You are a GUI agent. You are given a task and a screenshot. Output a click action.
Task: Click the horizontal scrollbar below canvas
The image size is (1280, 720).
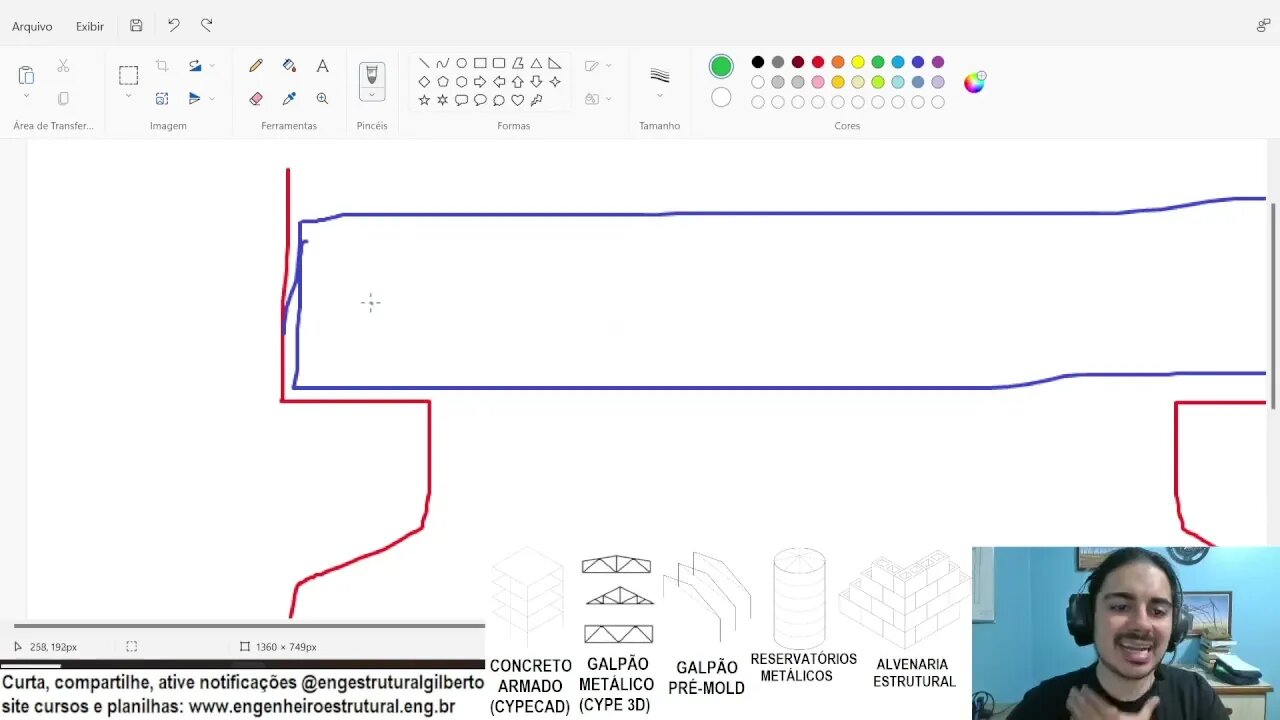point(248,625)
